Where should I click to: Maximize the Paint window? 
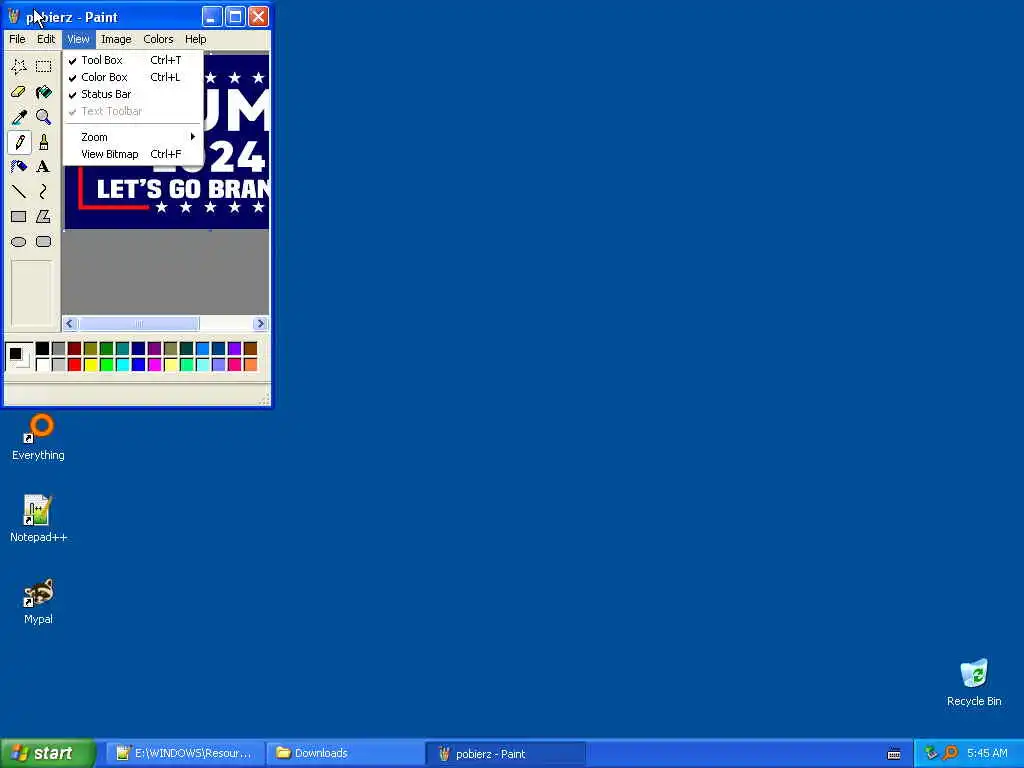click(x=235, y=16)
